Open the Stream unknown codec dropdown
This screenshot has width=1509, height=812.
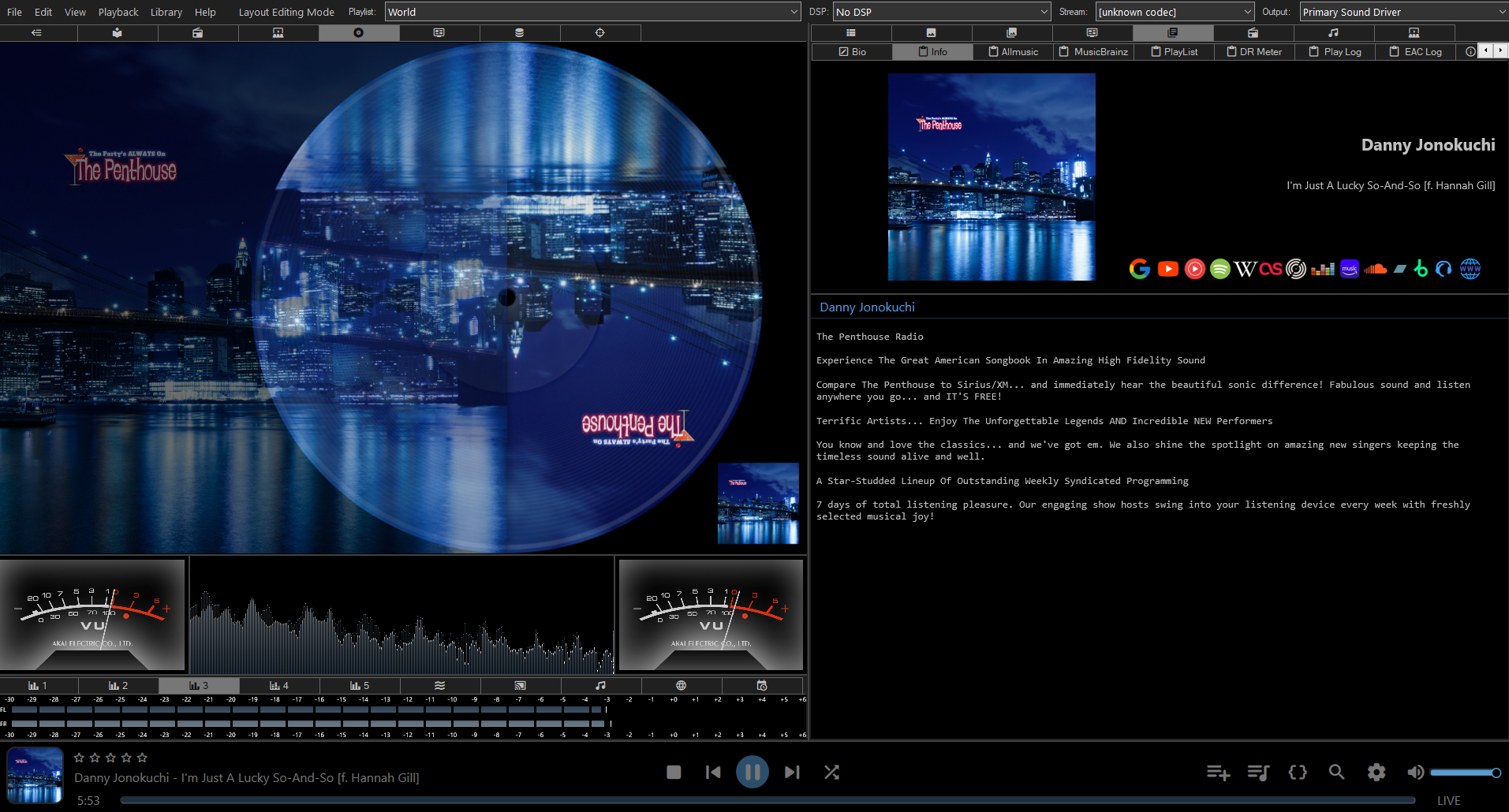coord(1175,12)
